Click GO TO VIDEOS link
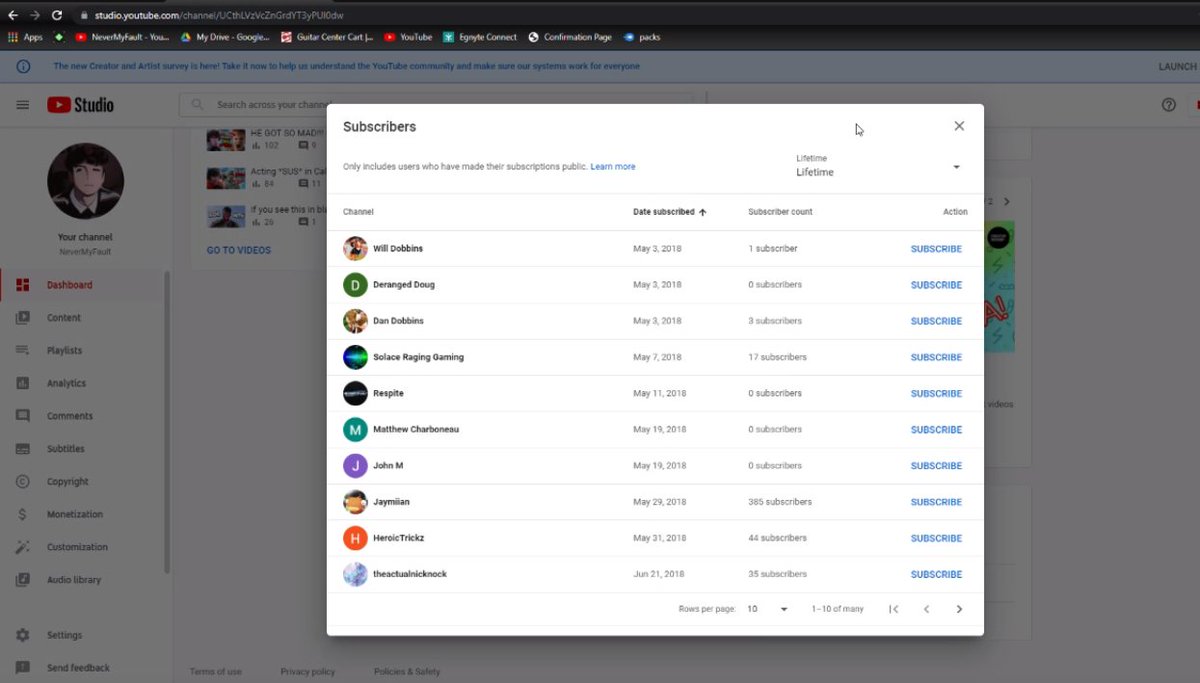Screen dimensions: 1200x683 239,250
